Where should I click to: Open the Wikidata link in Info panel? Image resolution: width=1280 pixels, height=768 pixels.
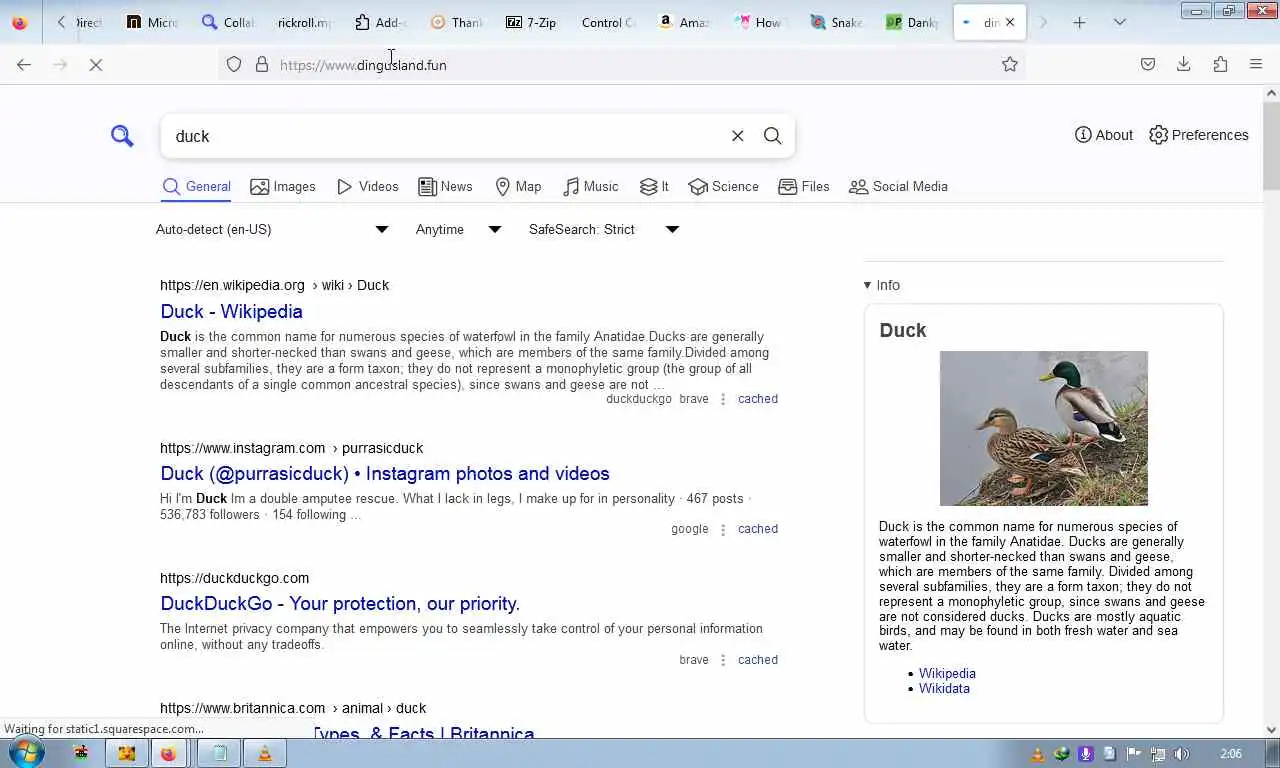944,689
